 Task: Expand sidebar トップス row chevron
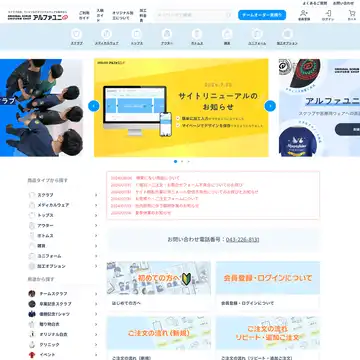point(96,215)
